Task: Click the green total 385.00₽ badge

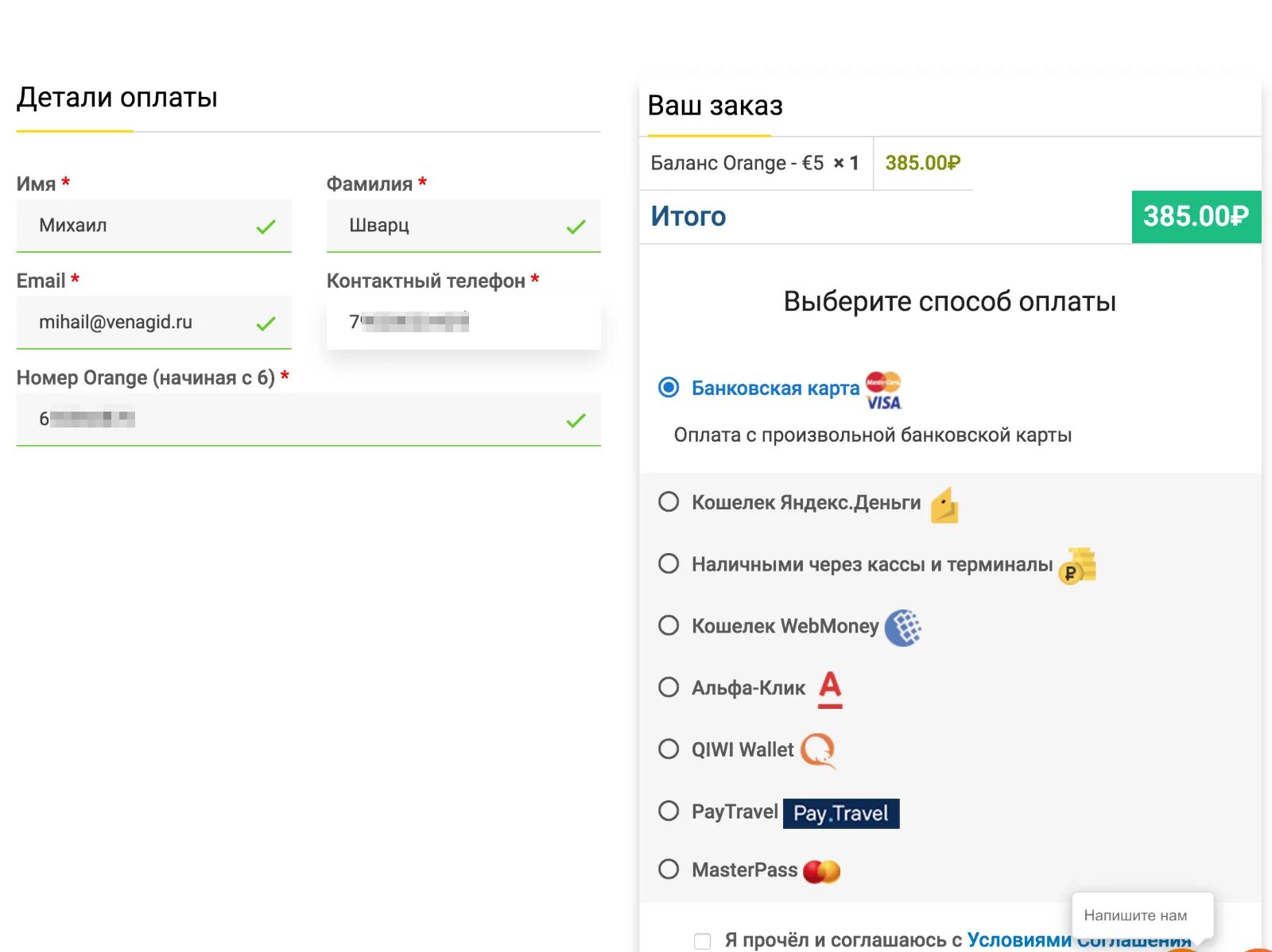Action: click(x=1196, y=217)
